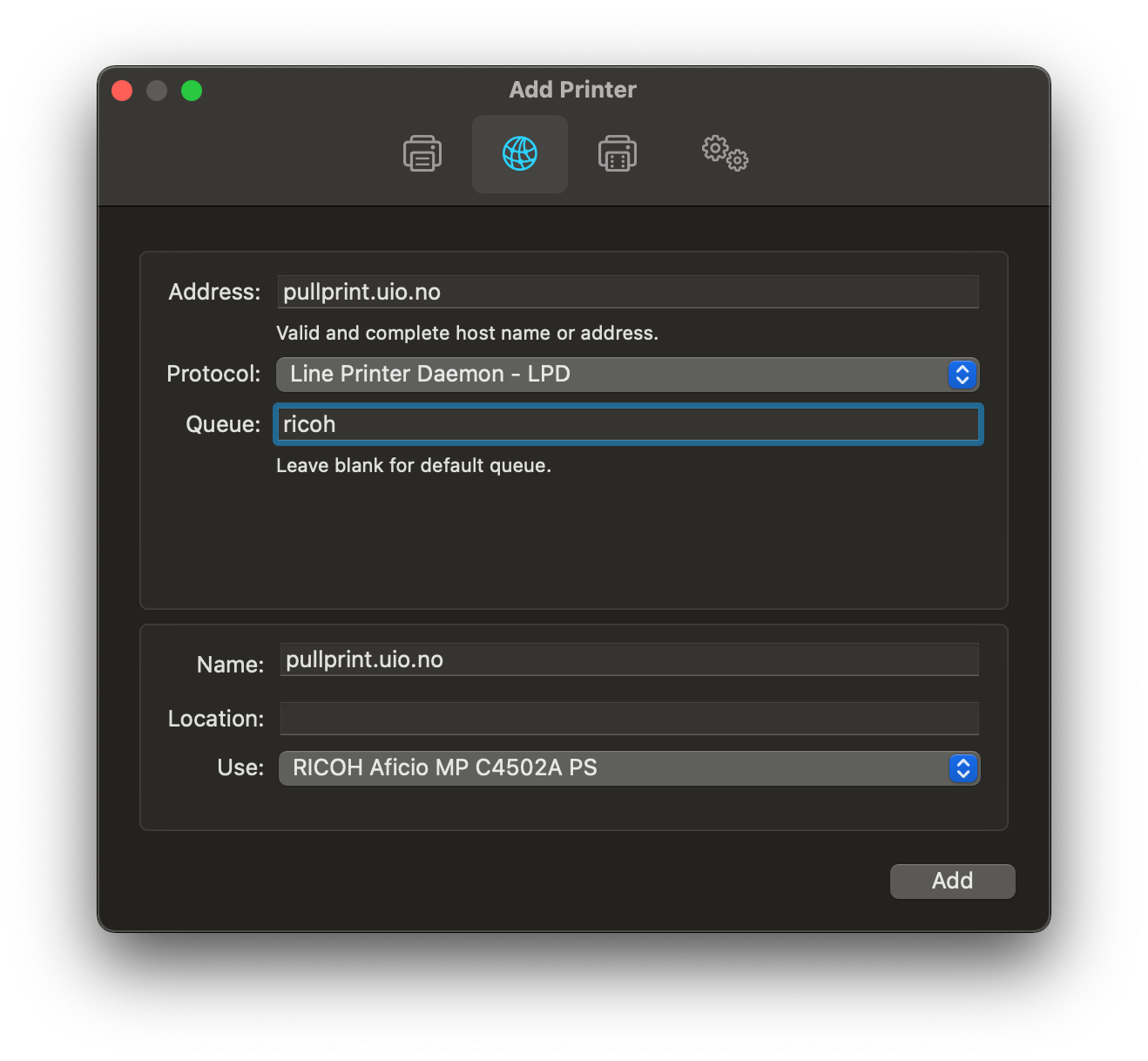Click the Protocol: label
This screenshot has width=1148, height=1061.
[x=213, y=374]
